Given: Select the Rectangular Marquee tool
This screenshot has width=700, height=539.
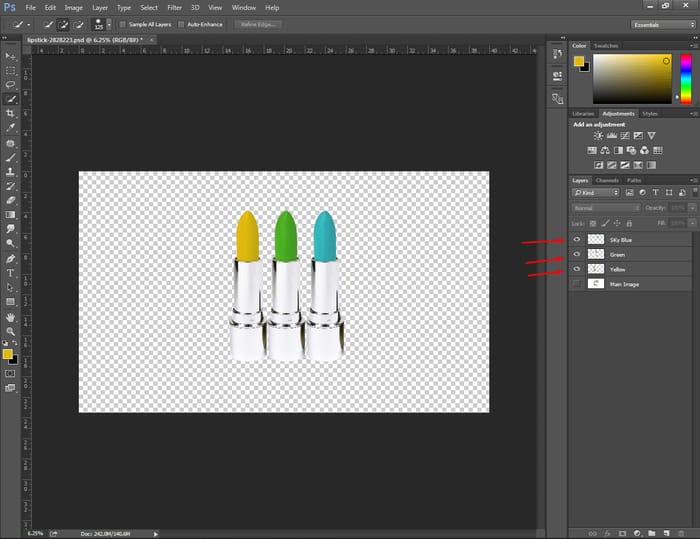Looking at the screenshot, I should click(x=10, y=71).
